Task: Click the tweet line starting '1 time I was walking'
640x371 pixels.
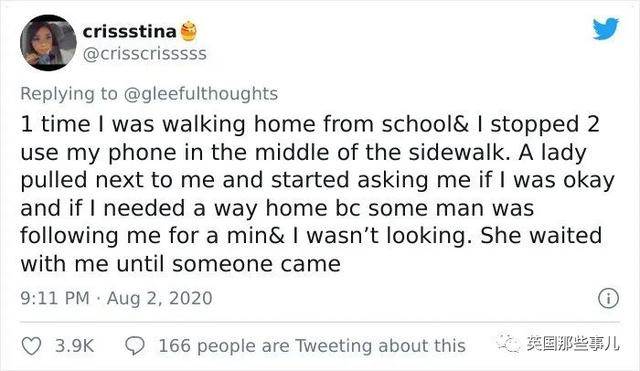Action: [310, 124]
